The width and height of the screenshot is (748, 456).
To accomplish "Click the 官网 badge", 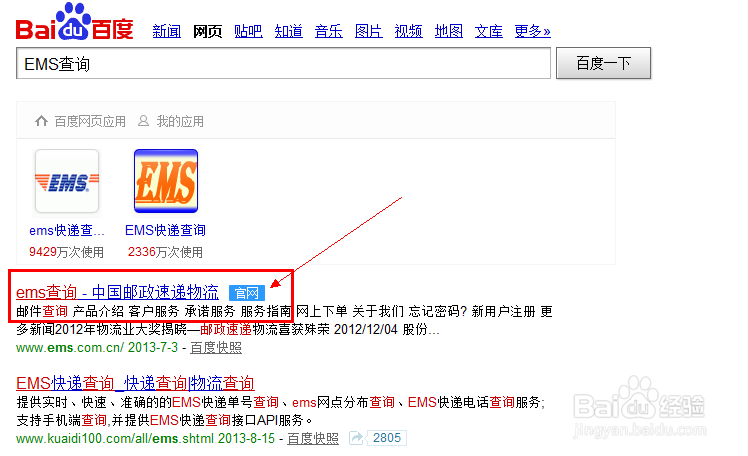I will (x=247, y=293).
